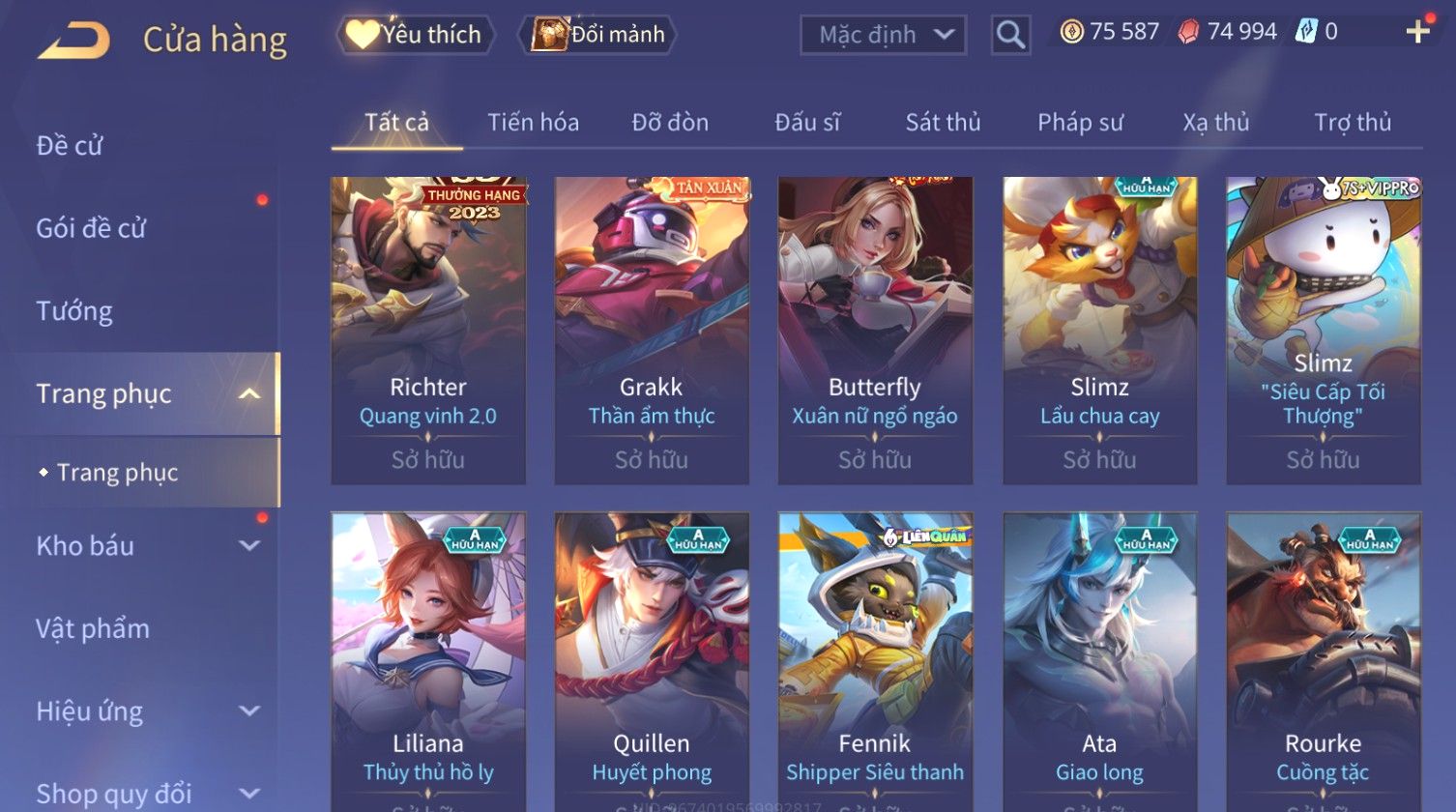Select the Tiến hóa tab
The image size is (1456, 812).
(x=533, y=122)
